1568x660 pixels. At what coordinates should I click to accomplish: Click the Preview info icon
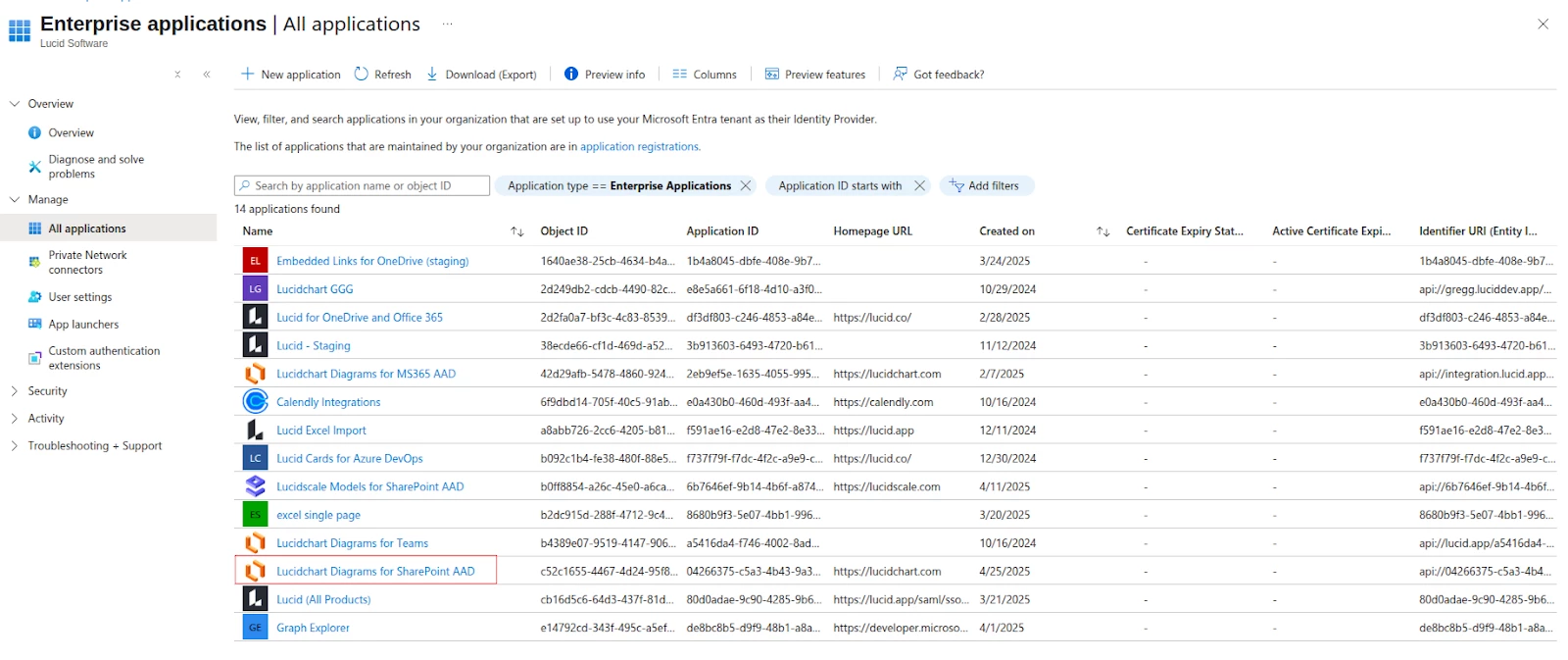click(x=571, y=74)
